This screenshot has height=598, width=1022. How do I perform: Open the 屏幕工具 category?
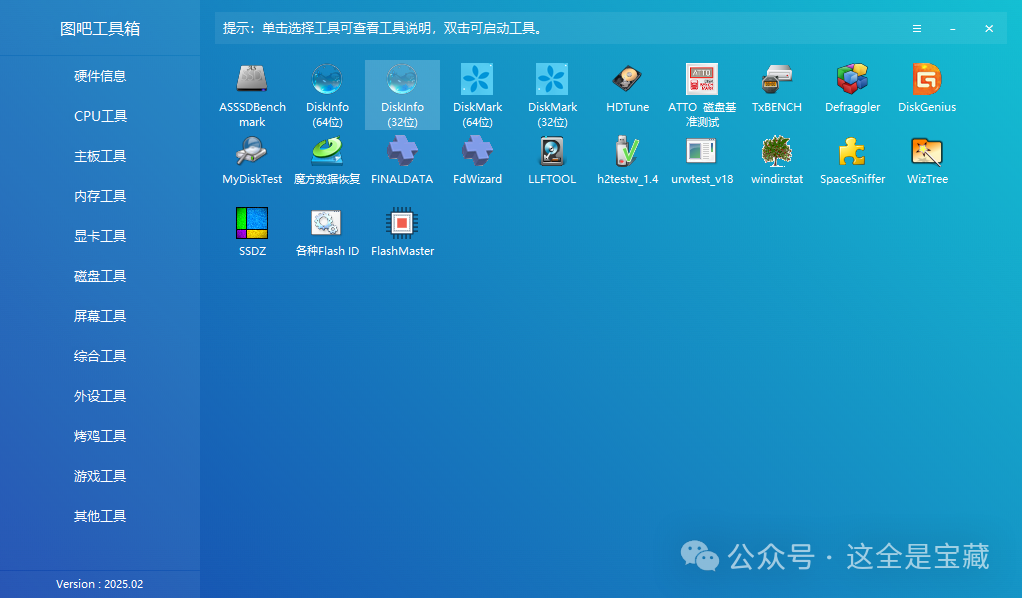pyautogui.click(x=100, y=316)
